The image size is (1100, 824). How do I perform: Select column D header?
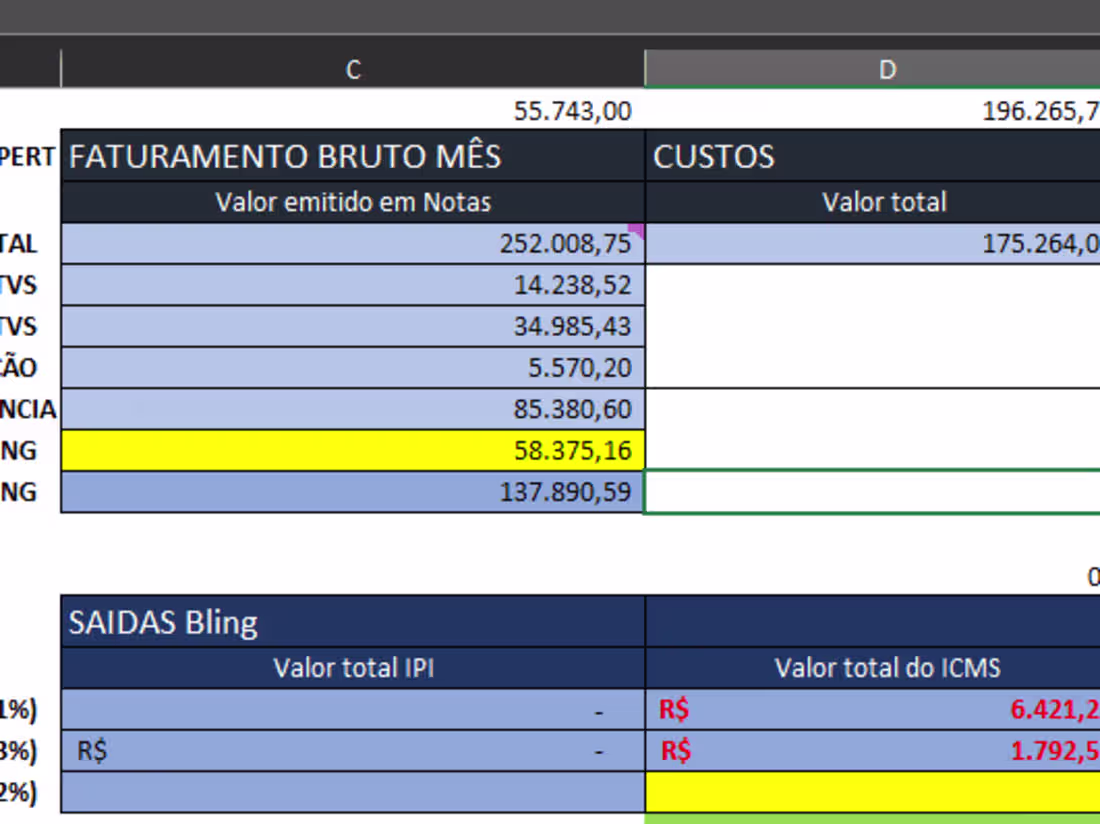tap(886, 70)
